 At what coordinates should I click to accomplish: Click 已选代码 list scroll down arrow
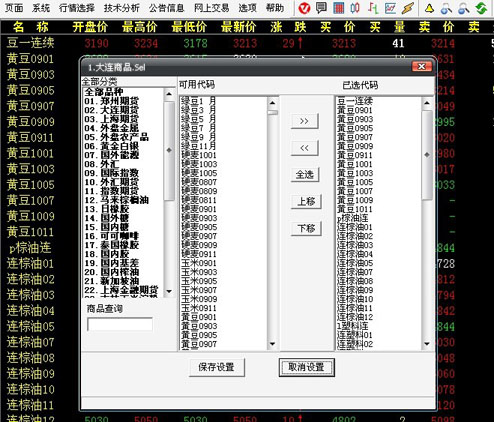[427, 344]
